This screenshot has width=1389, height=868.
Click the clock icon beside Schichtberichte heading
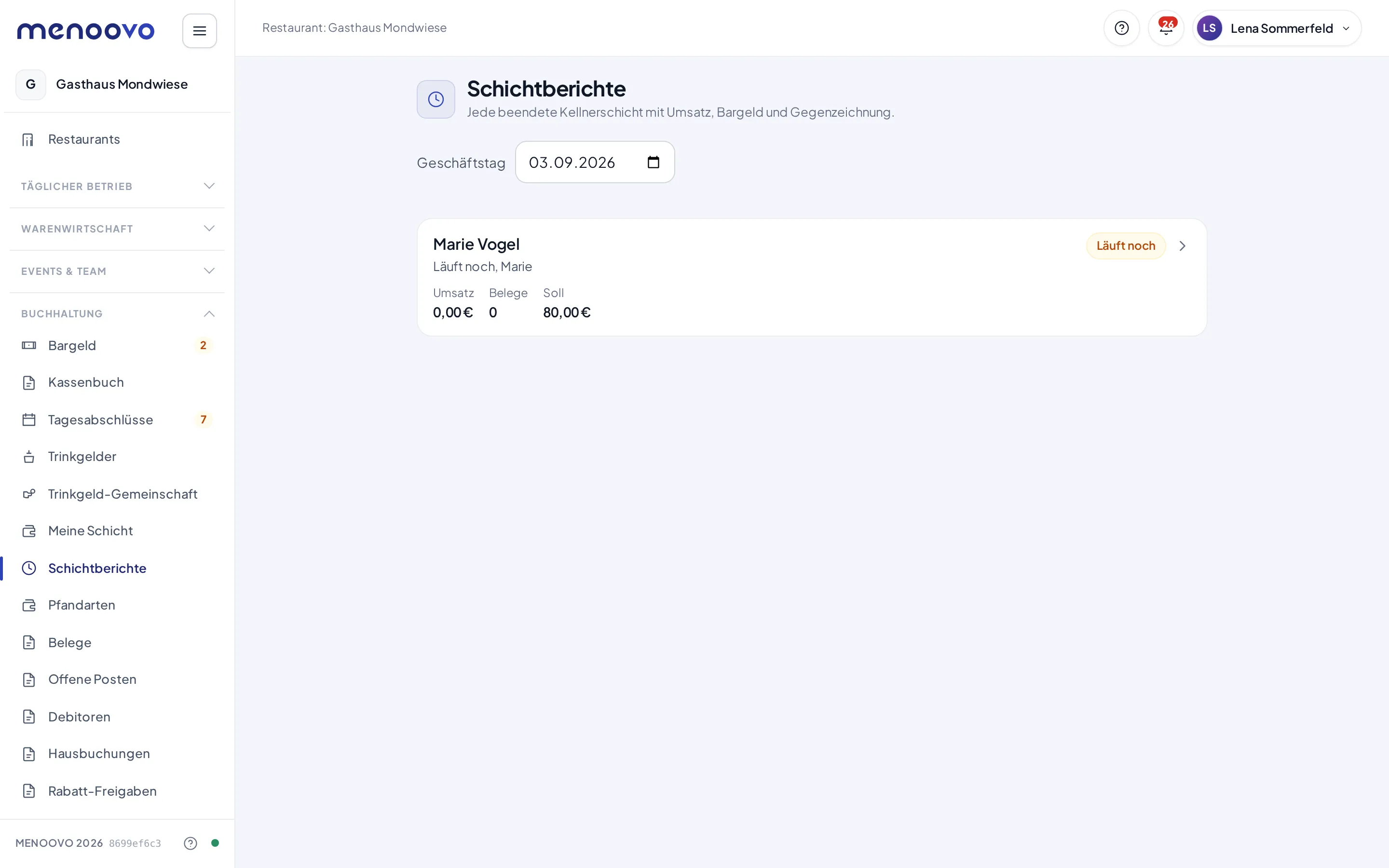click(x=436, y=99)
